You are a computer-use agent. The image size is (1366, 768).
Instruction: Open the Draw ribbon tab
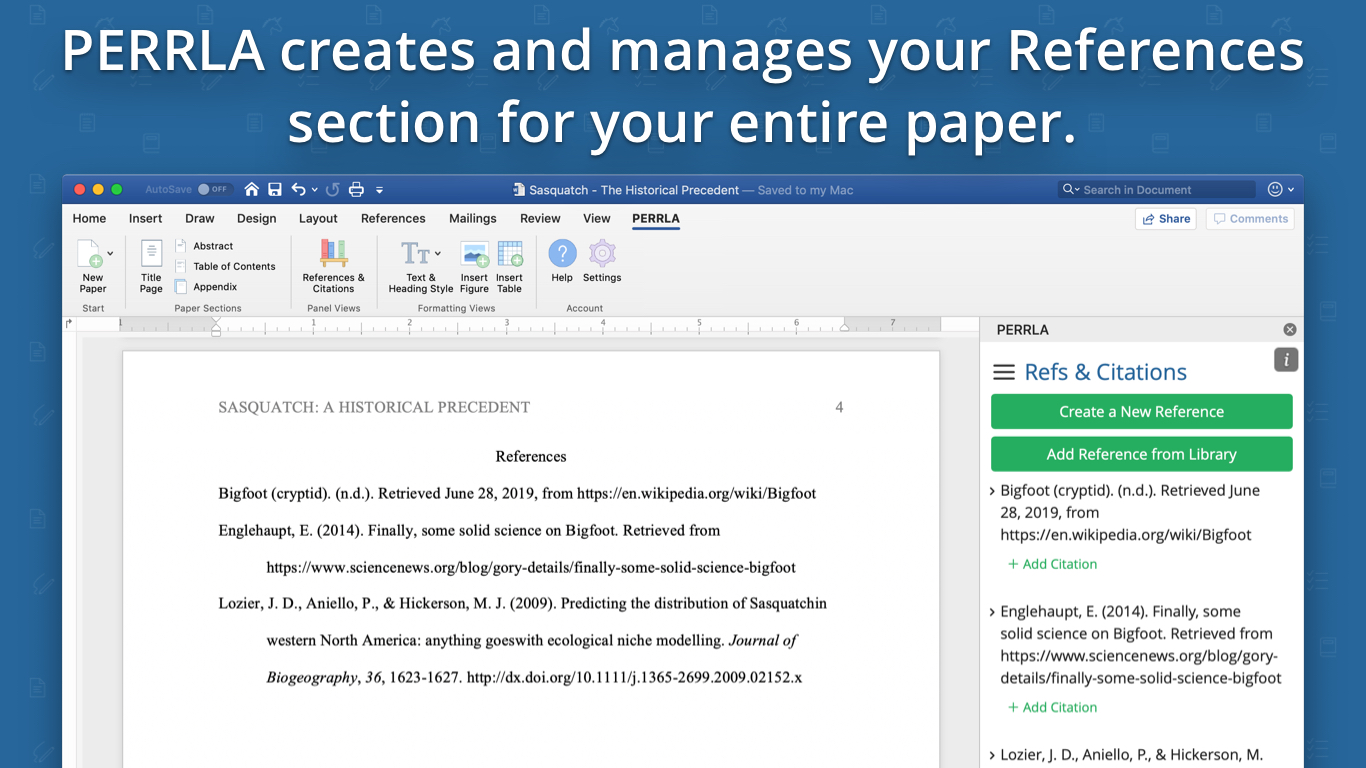(200, 218)
